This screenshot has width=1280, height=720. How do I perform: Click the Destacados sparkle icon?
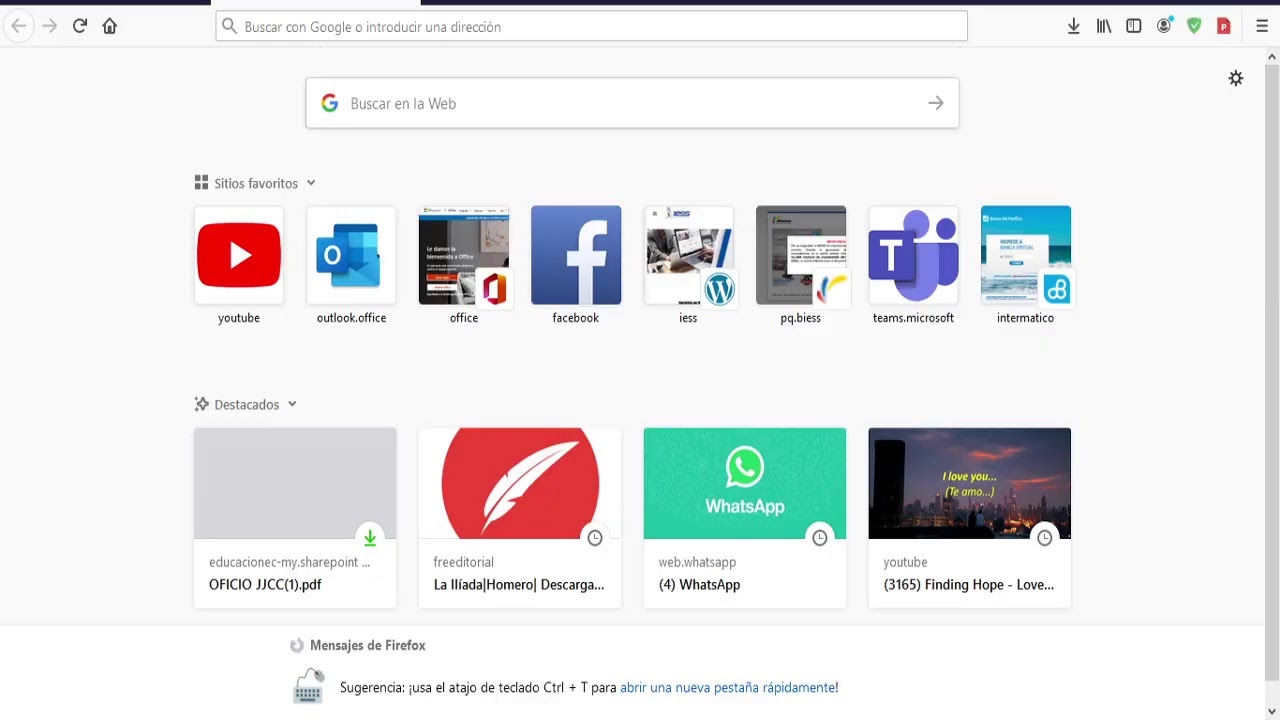pos(201,404)
